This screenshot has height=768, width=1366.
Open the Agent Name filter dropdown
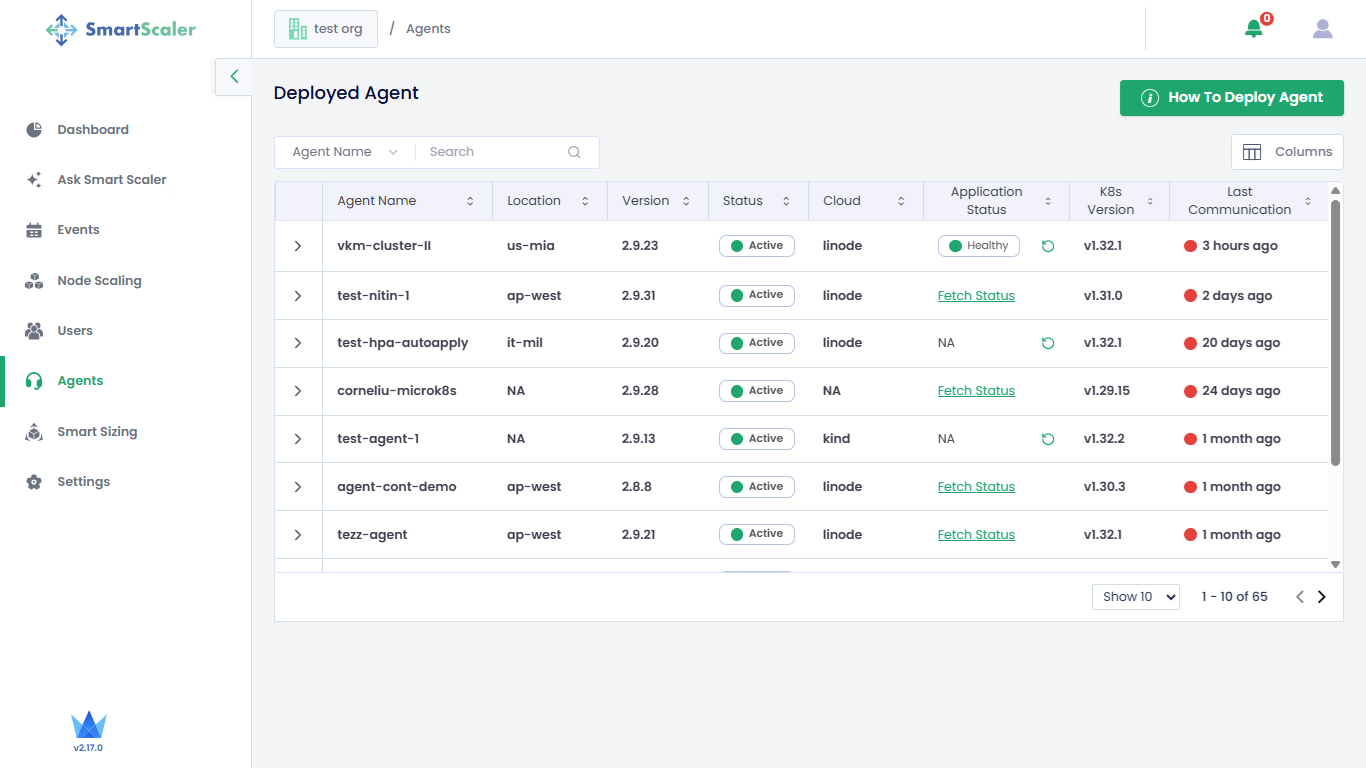click(344, 152)
